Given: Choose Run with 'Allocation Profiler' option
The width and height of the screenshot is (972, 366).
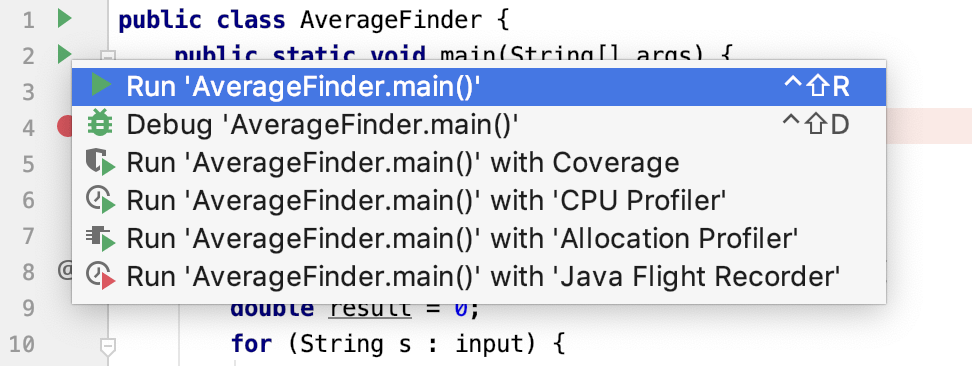Looking at the screenshot, I should [479, 239].
